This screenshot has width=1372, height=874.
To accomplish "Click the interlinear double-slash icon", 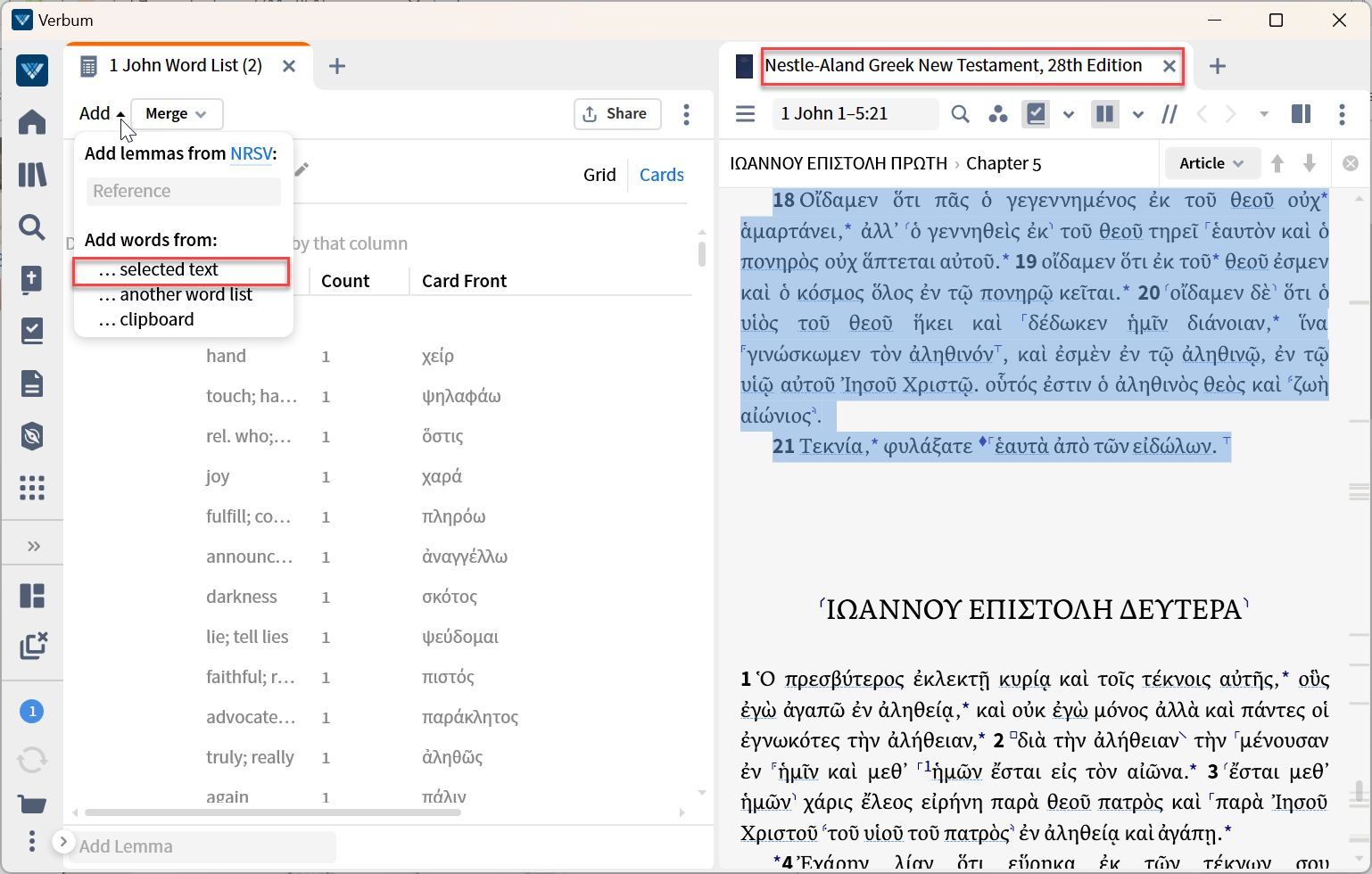I will point(1170,113).
